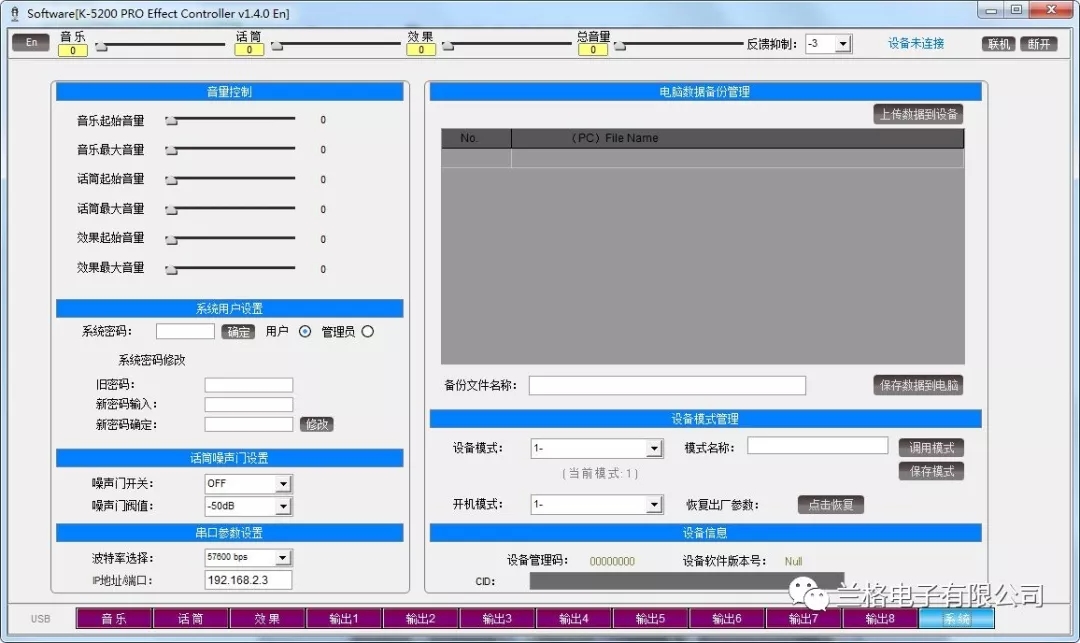The height and width of the screenshot is (643, 1080).
Task: Open the 设备模式 device mode dropdown
Action: pyautogui.click(x=652, y=448)
